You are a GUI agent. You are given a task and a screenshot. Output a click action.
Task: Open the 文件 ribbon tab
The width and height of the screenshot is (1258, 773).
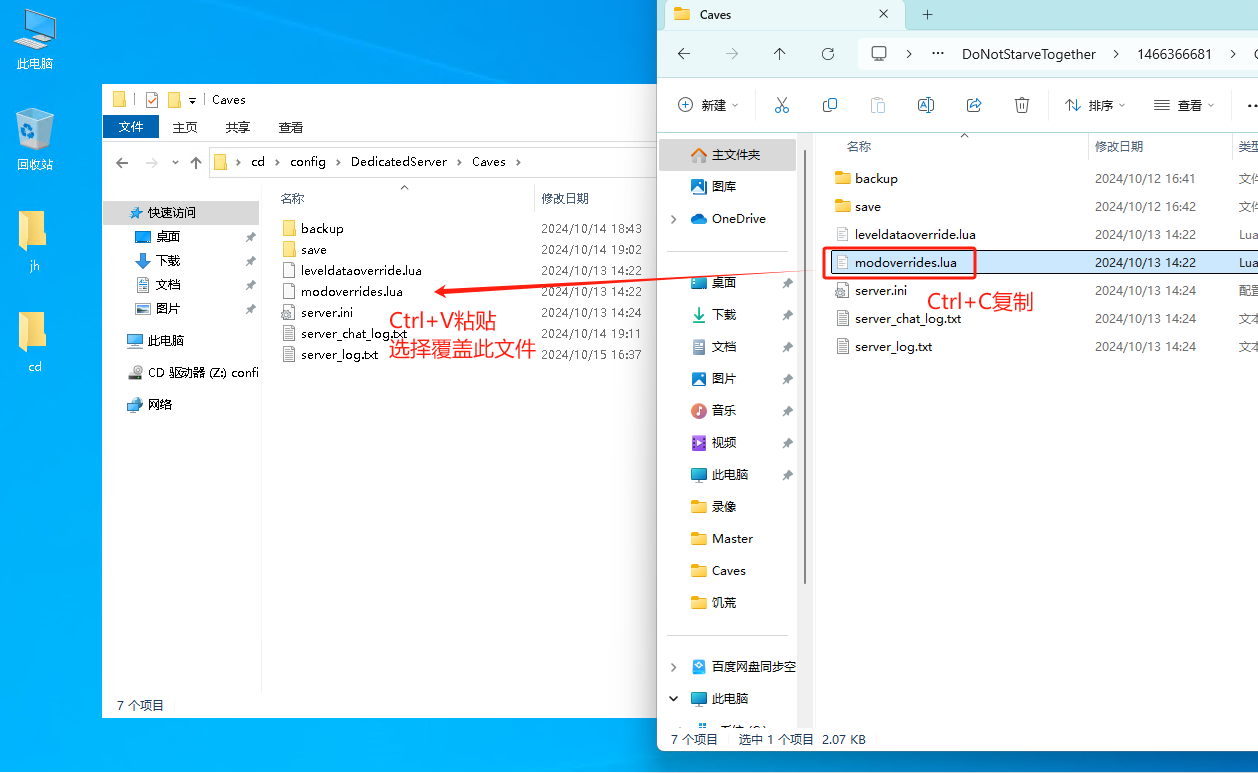131,127
